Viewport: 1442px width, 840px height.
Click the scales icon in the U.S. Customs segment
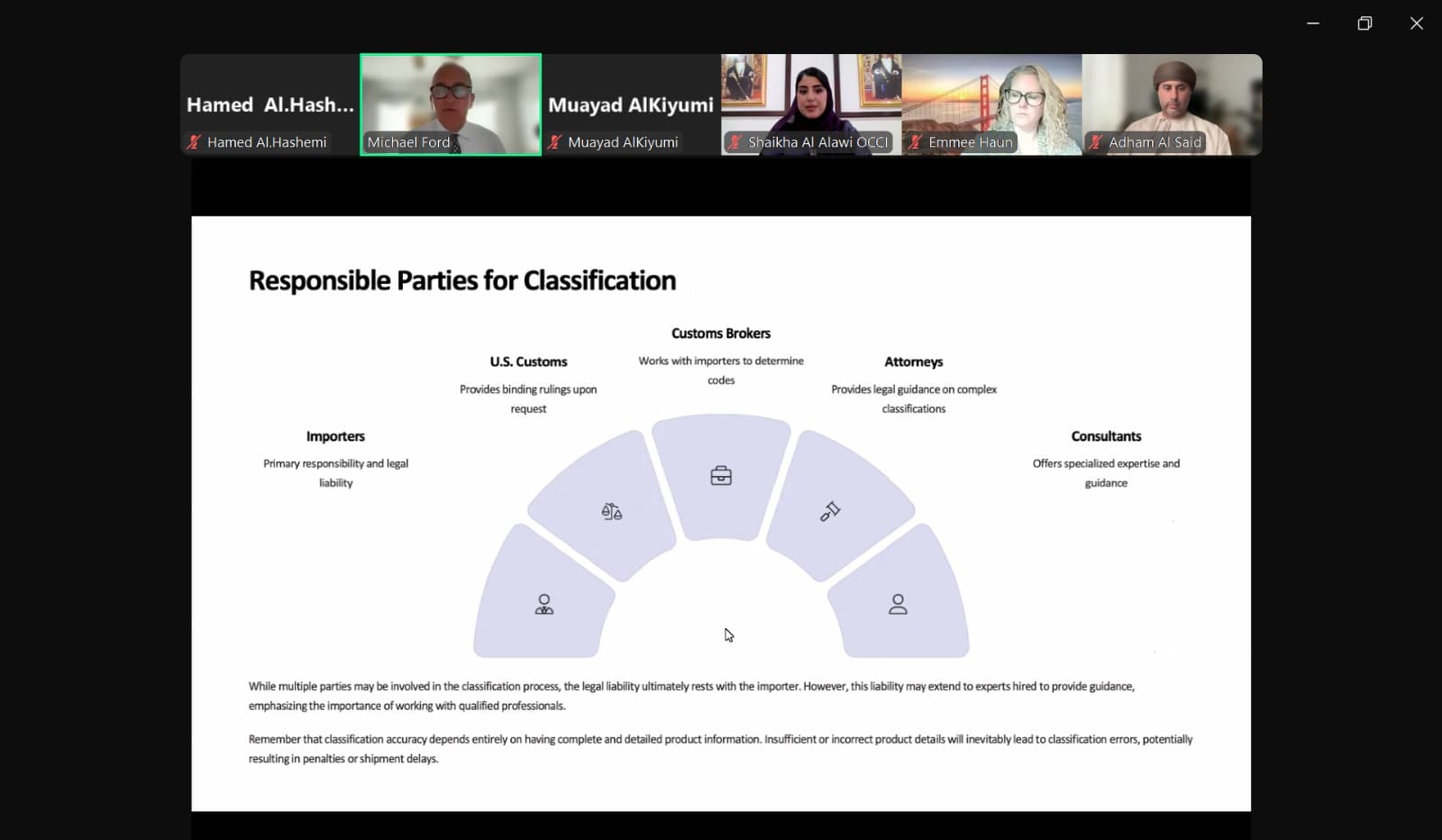click(612, 512)
